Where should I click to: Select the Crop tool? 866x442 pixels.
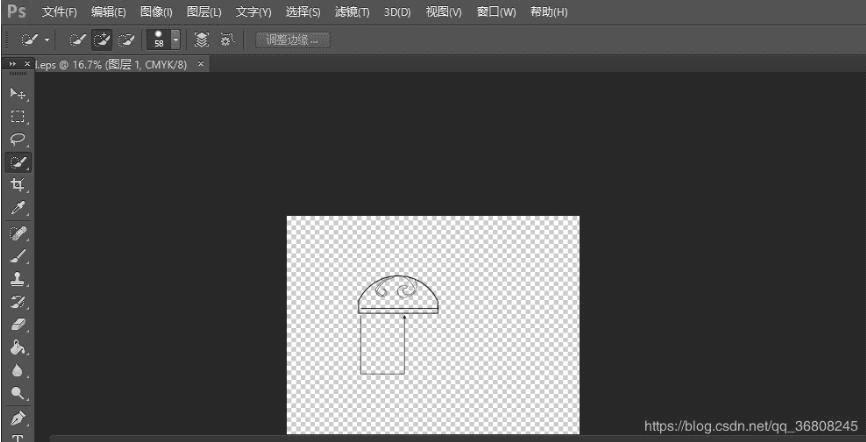(18, 185)
